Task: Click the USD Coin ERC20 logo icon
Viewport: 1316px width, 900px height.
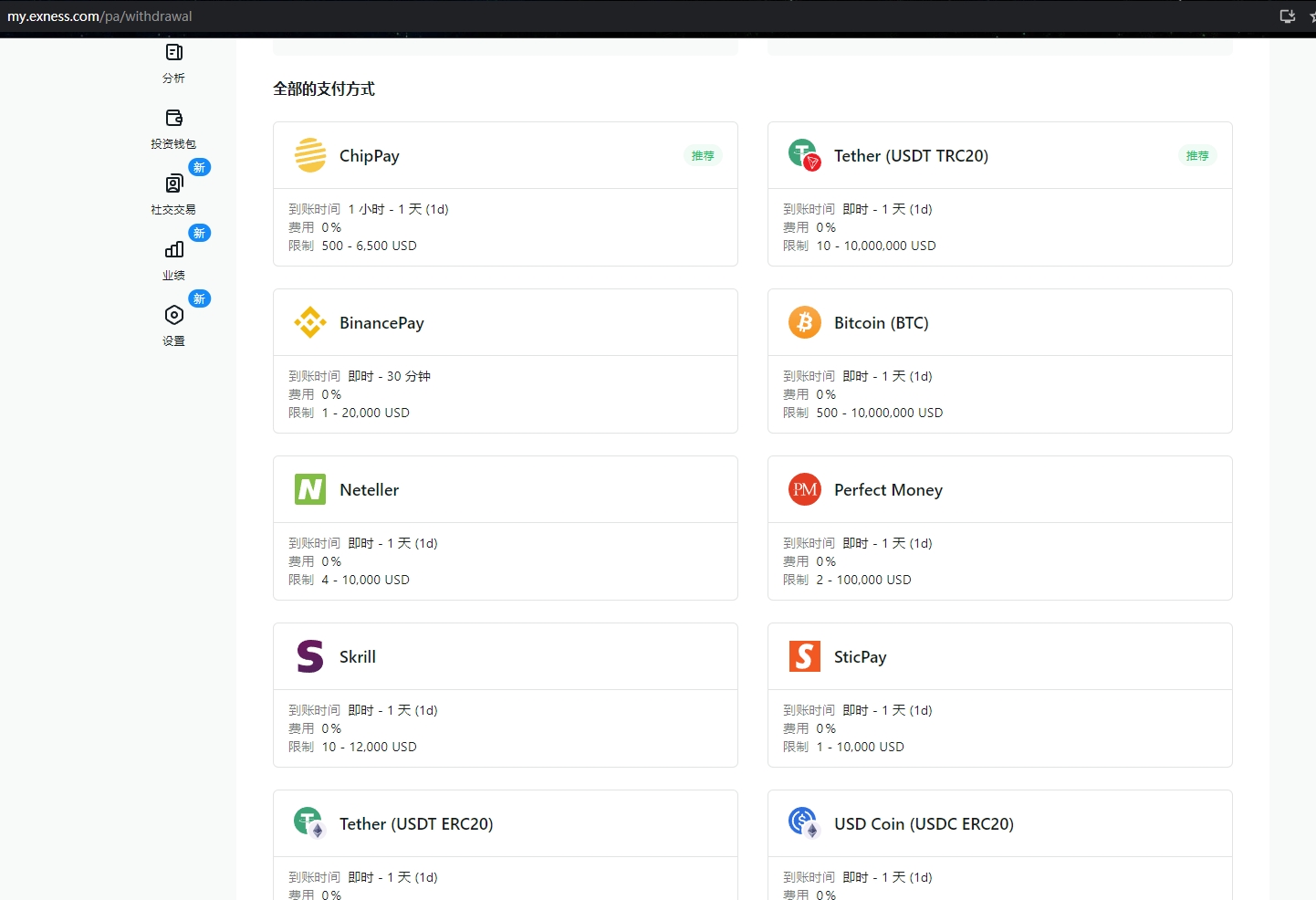Action: click(805, 823)
